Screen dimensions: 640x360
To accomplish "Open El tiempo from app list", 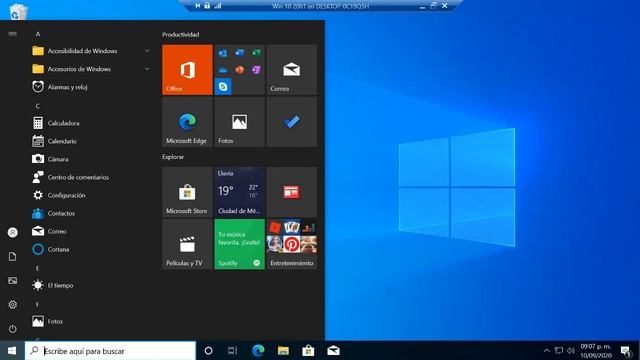I will pos(92,285).
